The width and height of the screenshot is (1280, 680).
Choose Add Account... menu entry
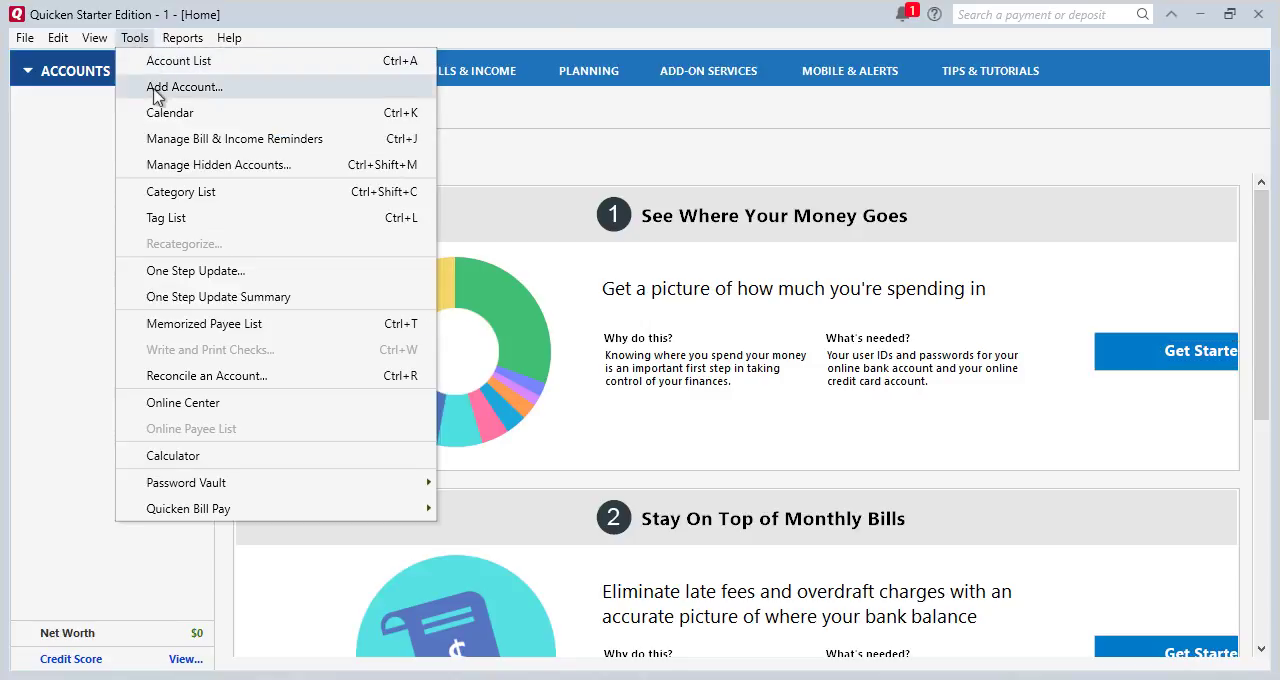(x=276, y=87)
